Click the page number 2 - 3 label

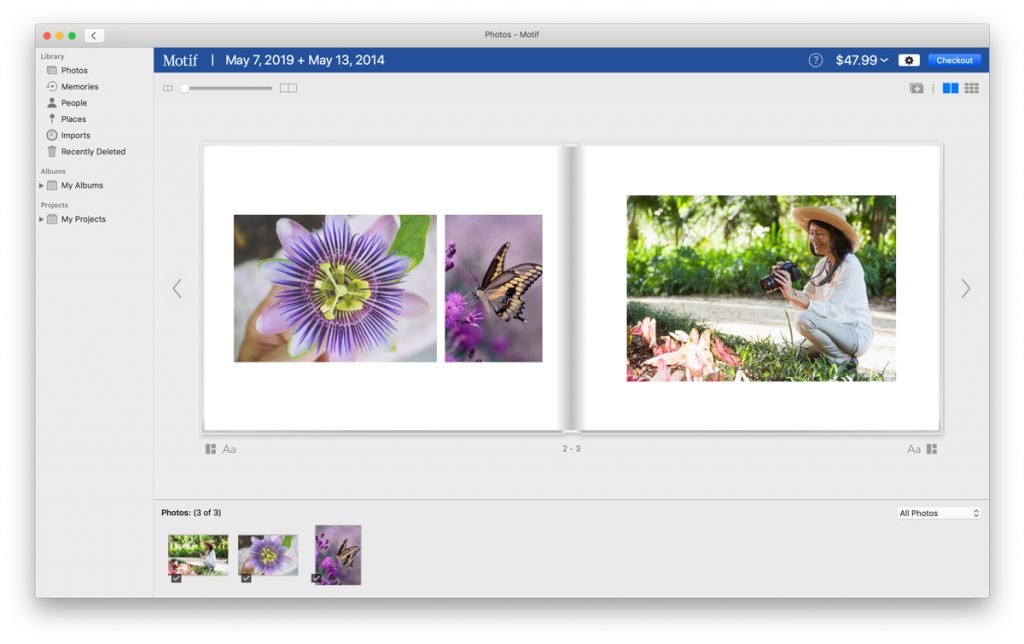tap(571, 449)
